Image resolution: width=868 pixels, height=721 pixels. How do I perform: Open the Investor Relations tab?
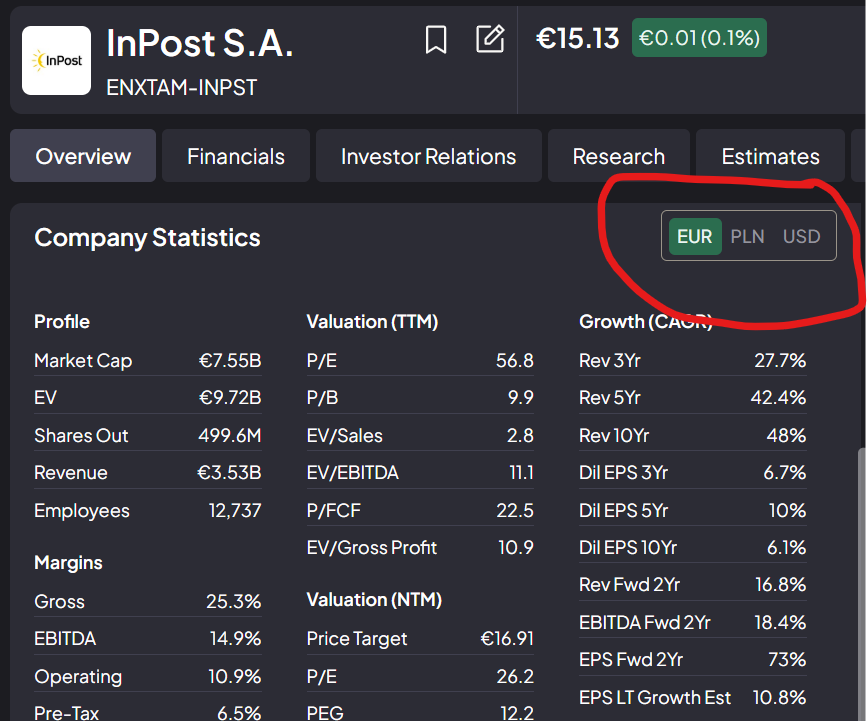[x=428, y=156]
